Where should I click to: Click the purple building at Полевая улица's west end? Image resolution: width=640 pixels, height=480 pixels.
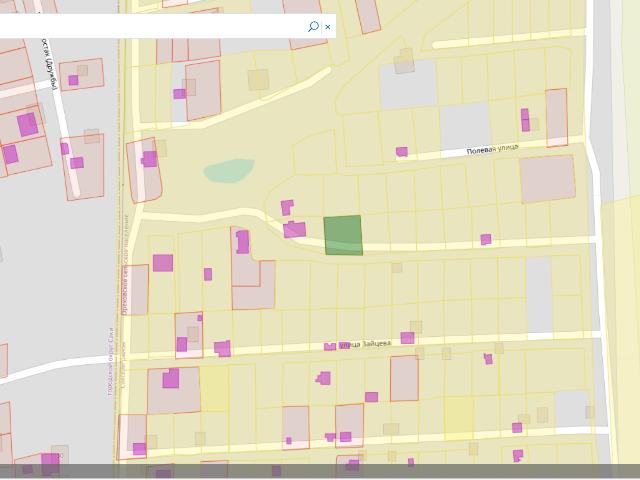coord(402,152)
